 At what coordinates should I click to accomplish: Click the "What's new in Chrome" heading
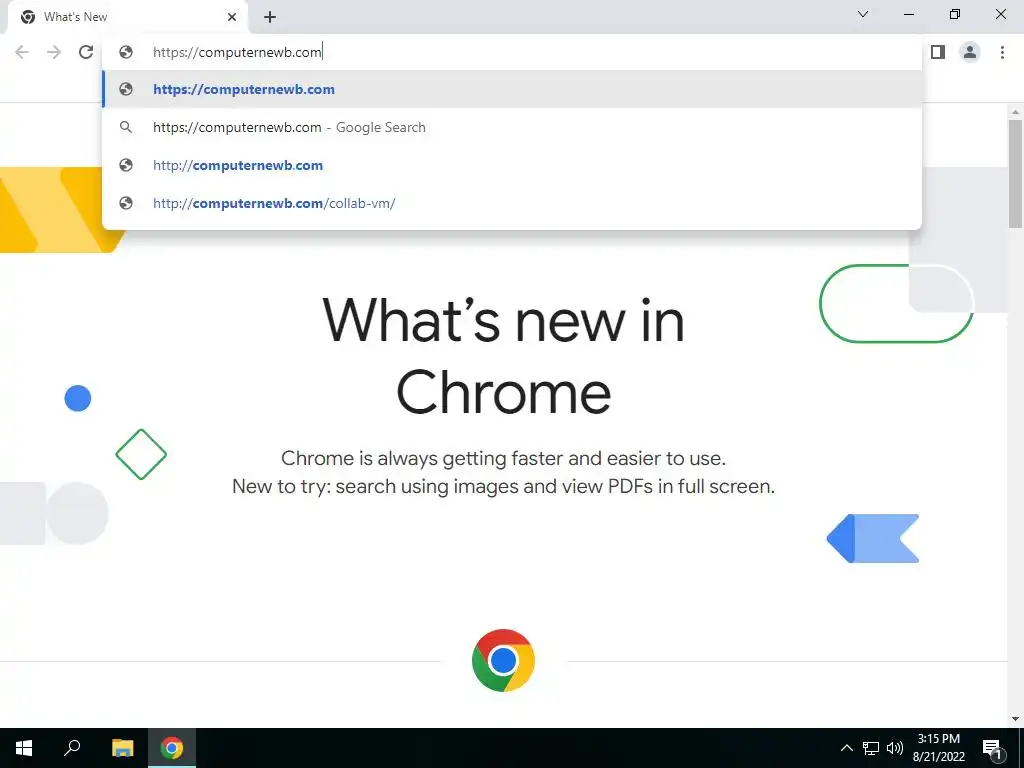[504, 357]
